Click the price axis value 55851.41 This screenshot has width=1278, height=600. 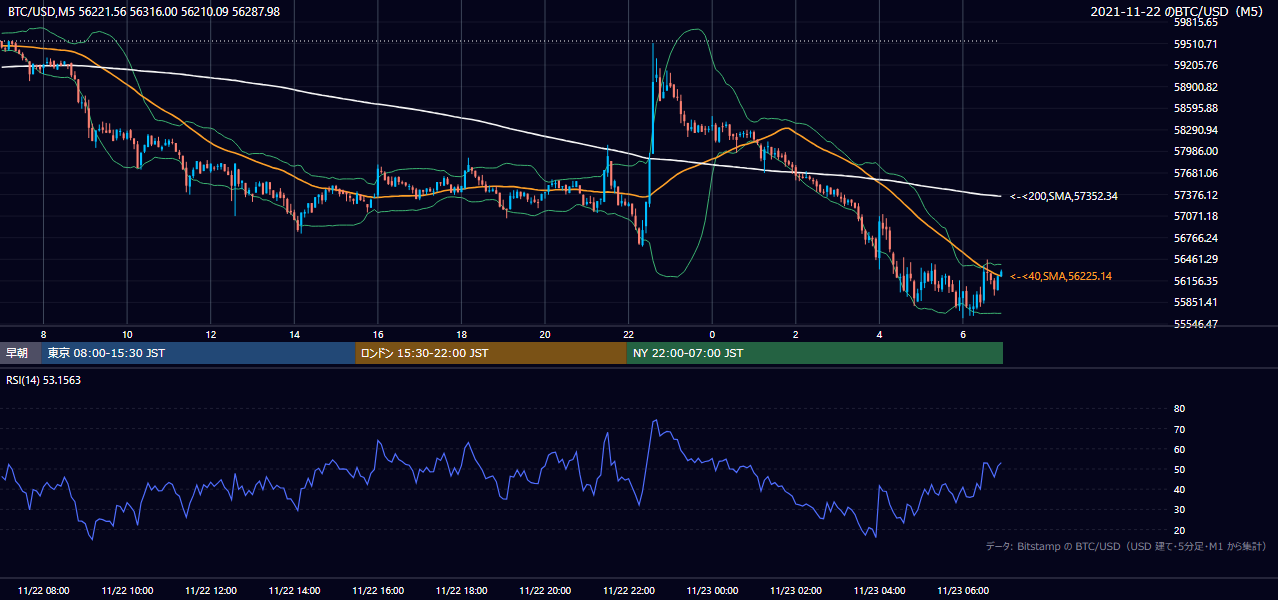(x=1197, y=302)
